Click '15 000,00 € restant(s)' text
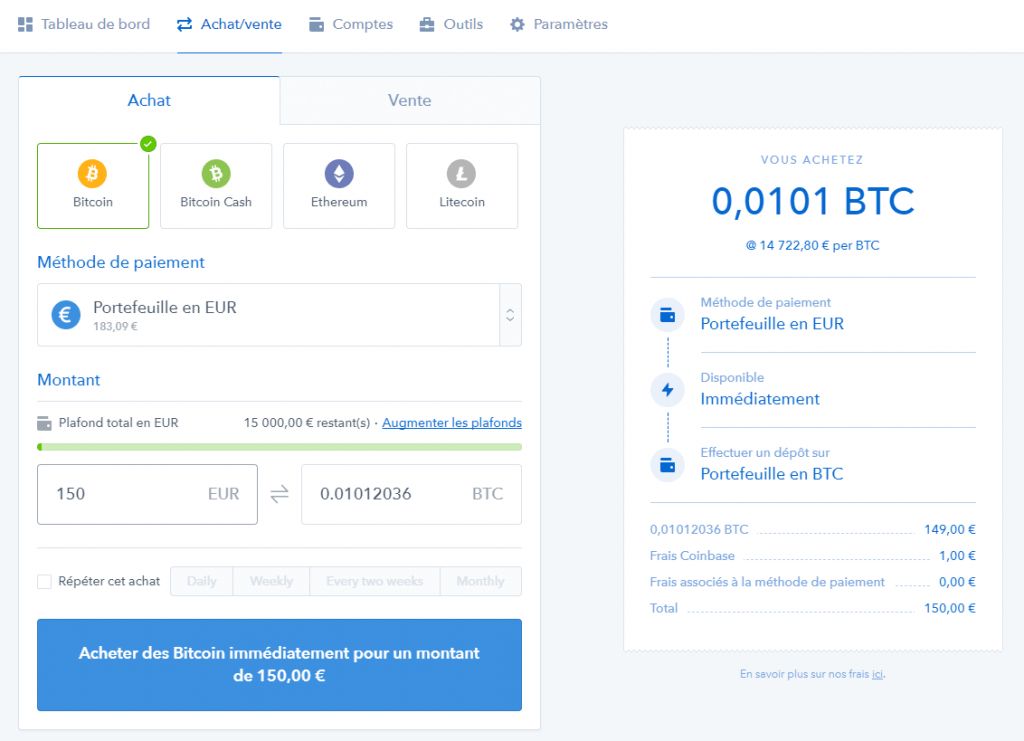The width and height of the screenshot is (1024, 741). pyautogui.click(x=307, y=423)
